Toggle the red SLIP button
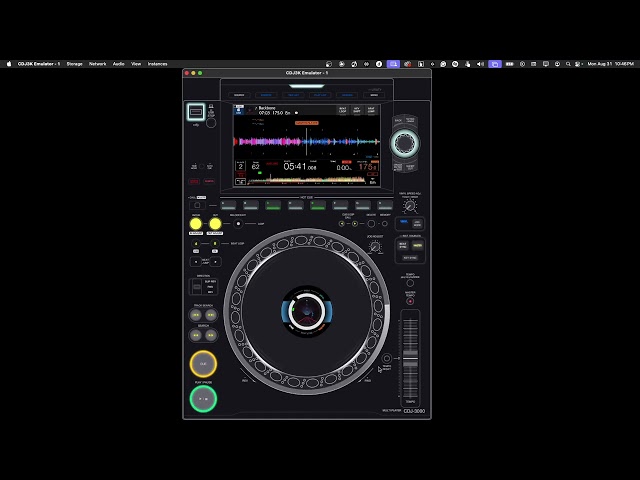This screenshot has height=480, width=640. pyautogui.click(x=194, y=181)
